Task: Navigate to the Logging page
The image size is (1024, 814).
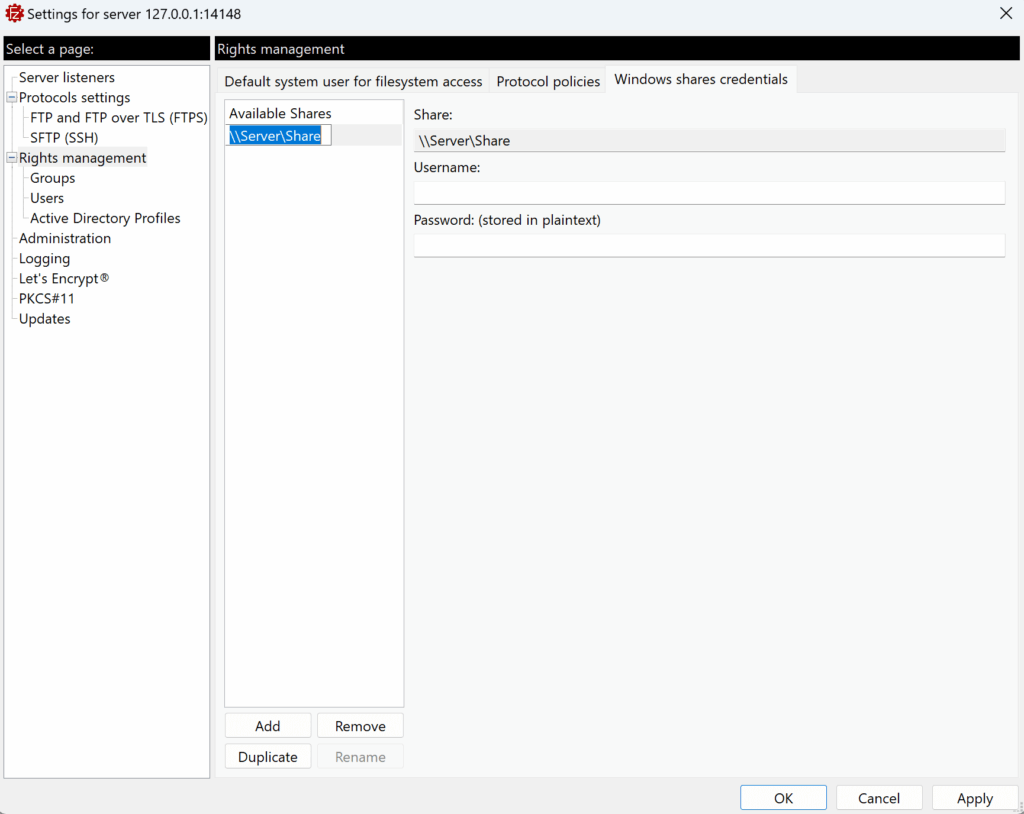Action: click(44, 259)
